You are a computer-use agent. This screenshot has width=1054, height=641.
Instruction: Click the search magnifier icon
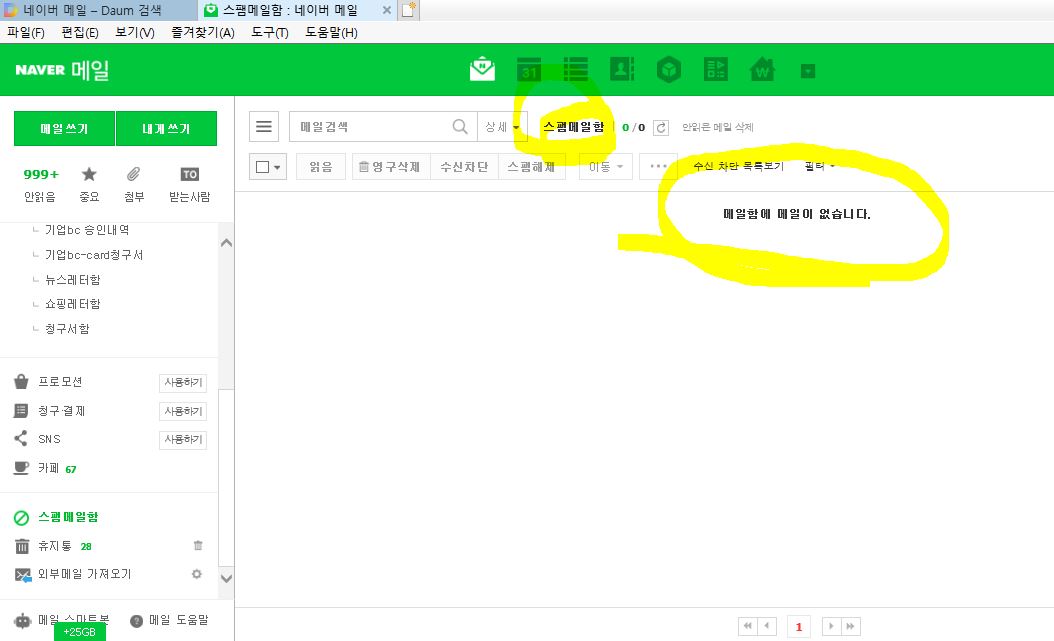point(460,127)
